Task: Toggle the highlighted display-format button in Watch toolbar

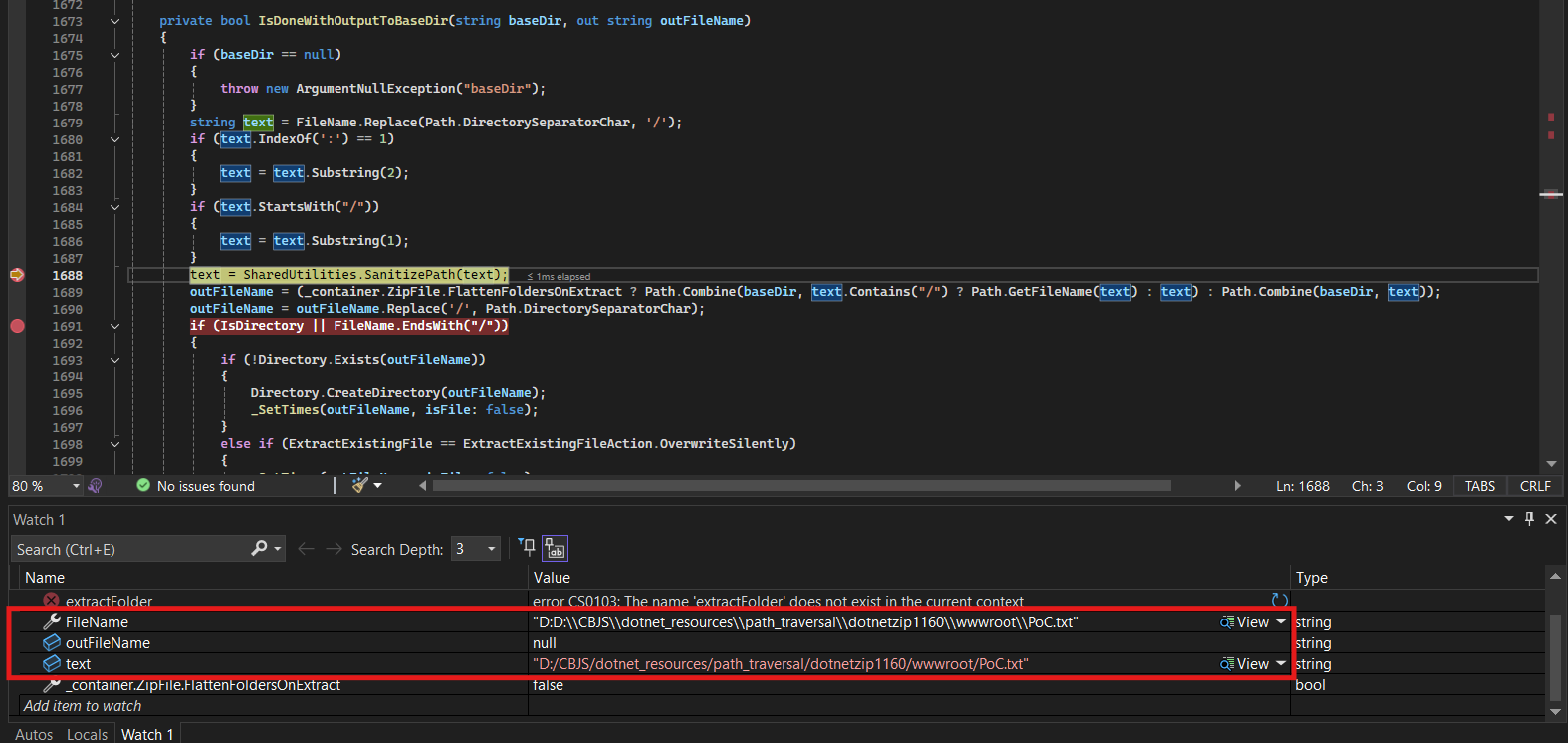Action: [x=555, y=549]
